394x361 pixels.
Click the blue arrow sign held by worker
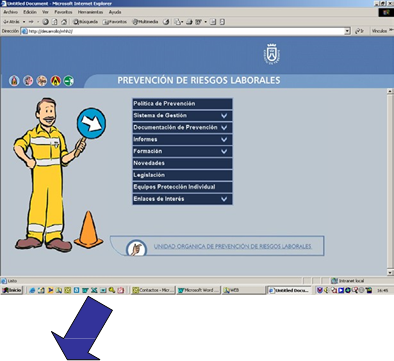pyautogui.click(x=91, y=123)
